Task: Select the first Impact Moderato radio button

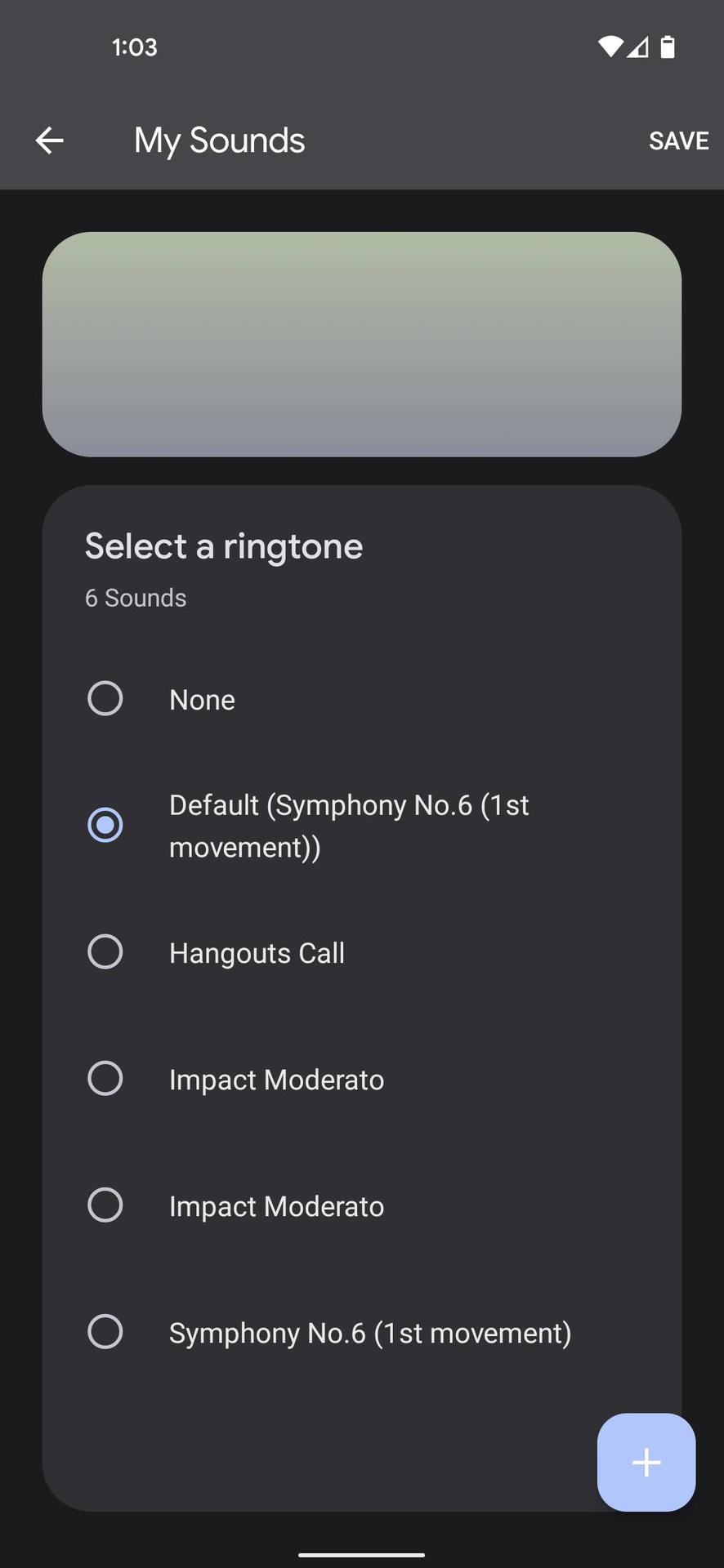Action: (x=105, y=1078)
